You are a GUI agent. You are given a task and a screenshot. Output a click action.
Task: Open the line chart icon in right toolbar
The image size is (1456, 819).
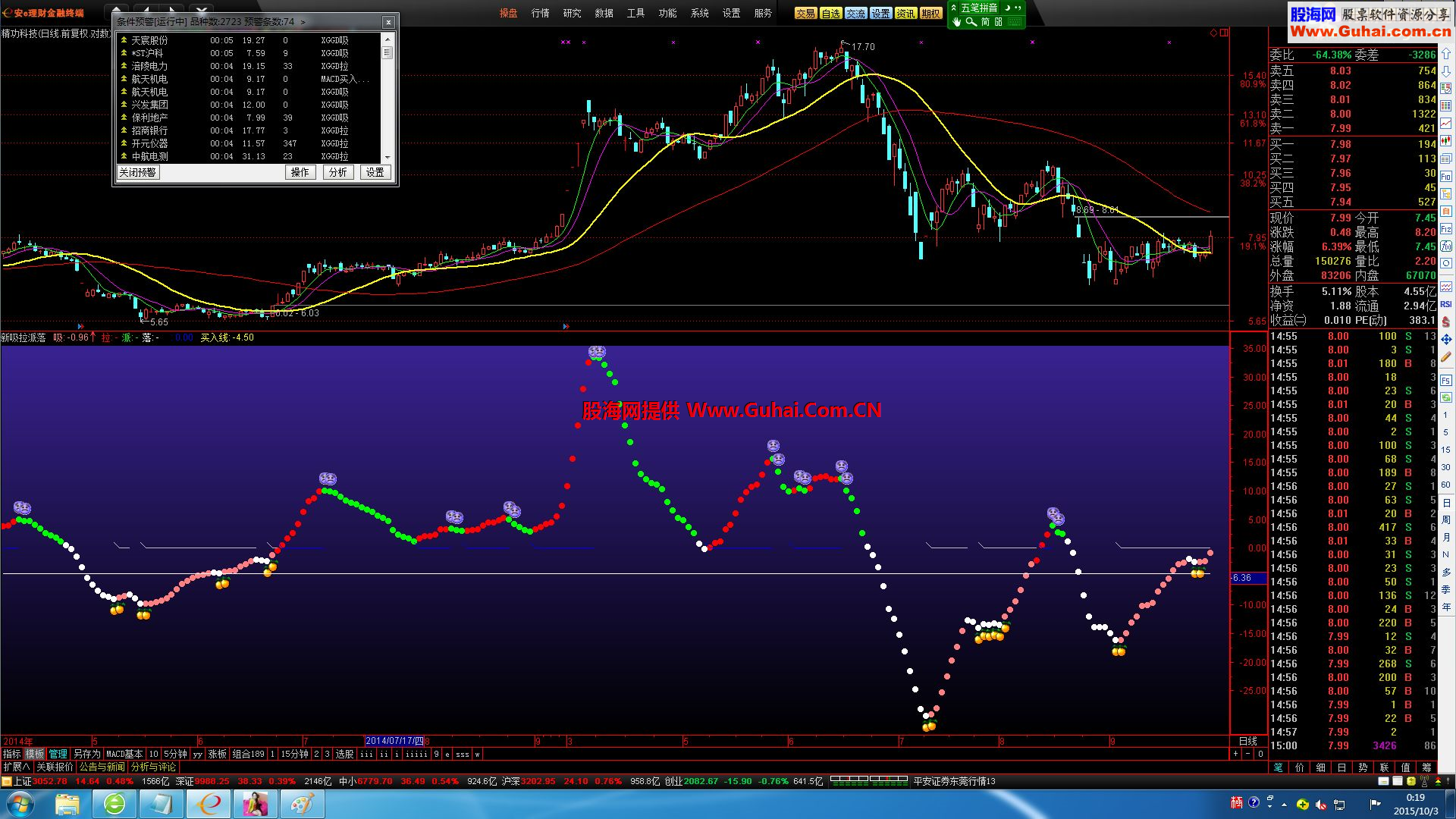point(1446,122)
